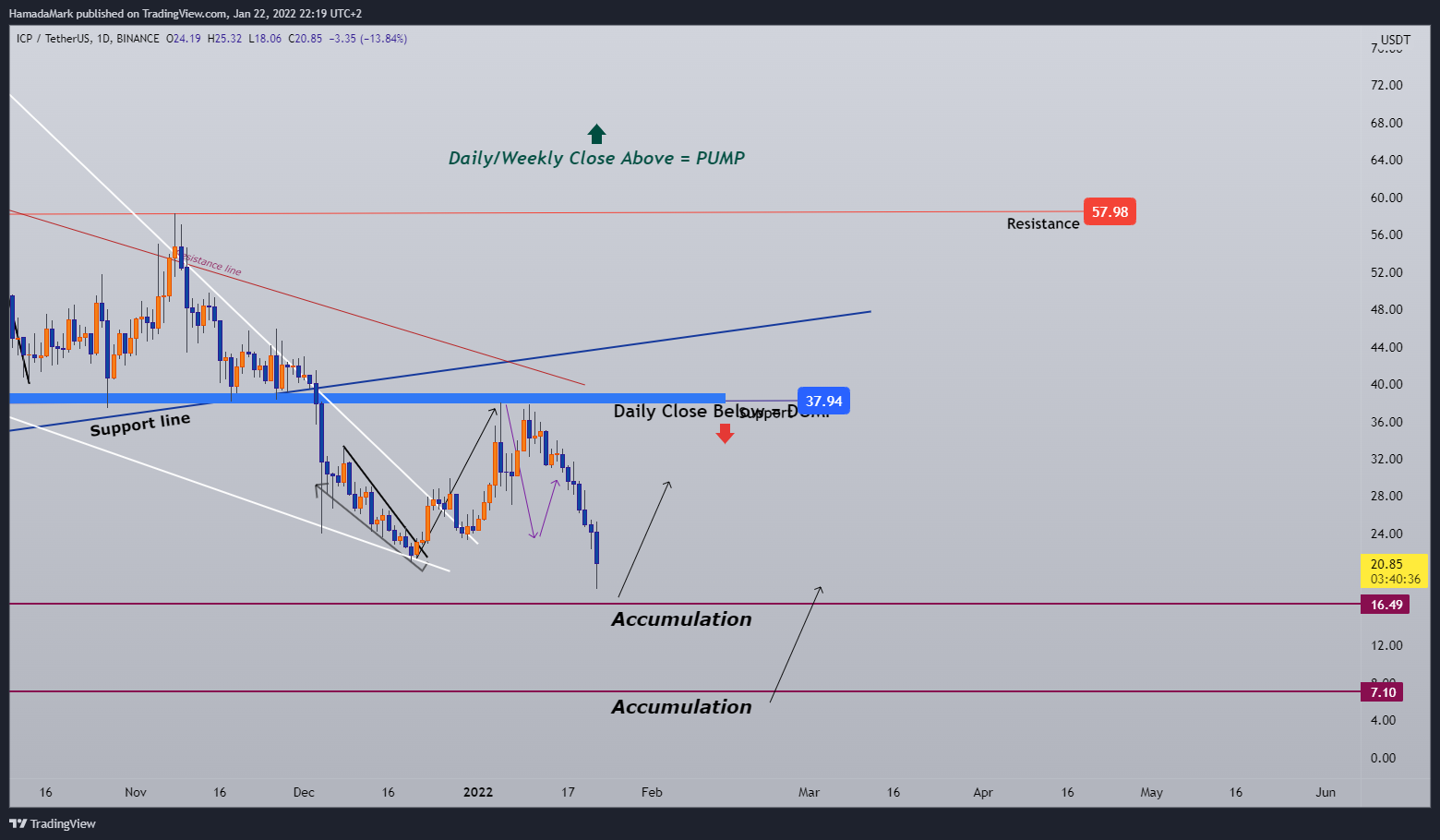This screenshot has height=840, width=1440.
Task: Click the high value H25.32 in legend
Action: point(224,39)
